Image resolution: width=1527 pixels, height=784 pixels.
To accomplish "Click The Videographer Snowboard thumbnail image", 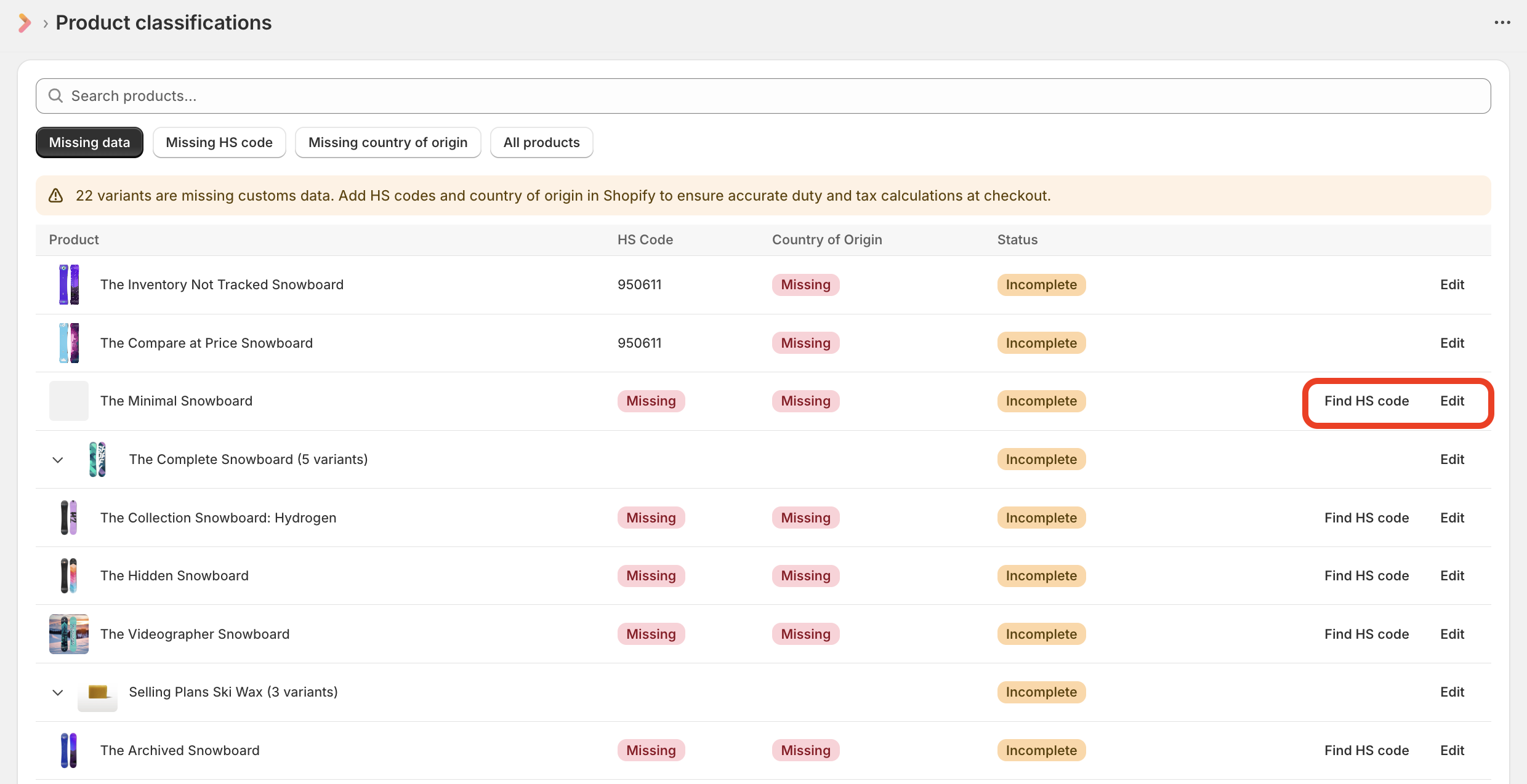I will pos(69,634).
